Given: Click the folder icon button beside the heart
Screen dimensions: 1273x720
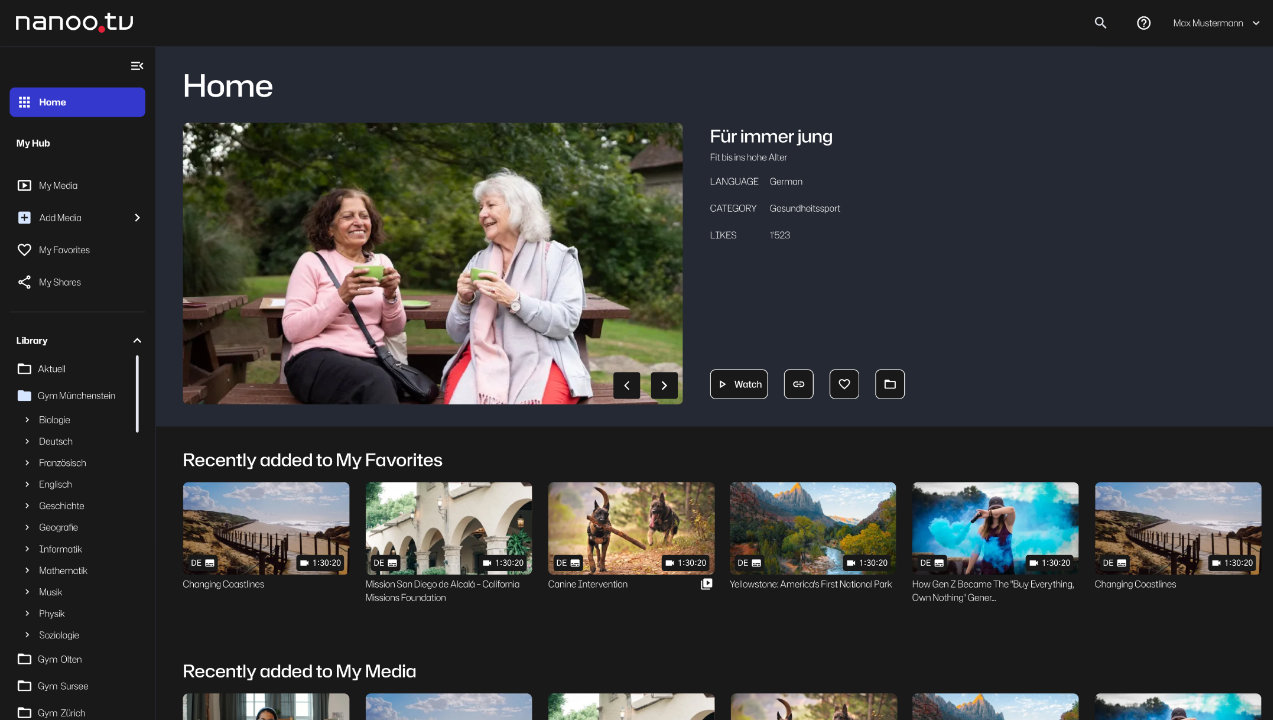Looking at the screenshot, I should click(x=890, y=384).
